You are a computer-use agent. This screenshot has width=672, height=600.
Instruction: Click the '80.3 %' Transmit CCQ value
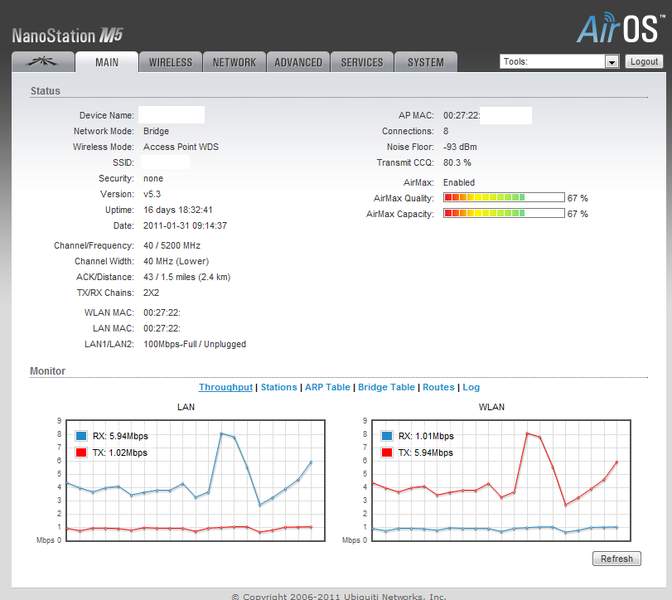click(x=457, y=162)
